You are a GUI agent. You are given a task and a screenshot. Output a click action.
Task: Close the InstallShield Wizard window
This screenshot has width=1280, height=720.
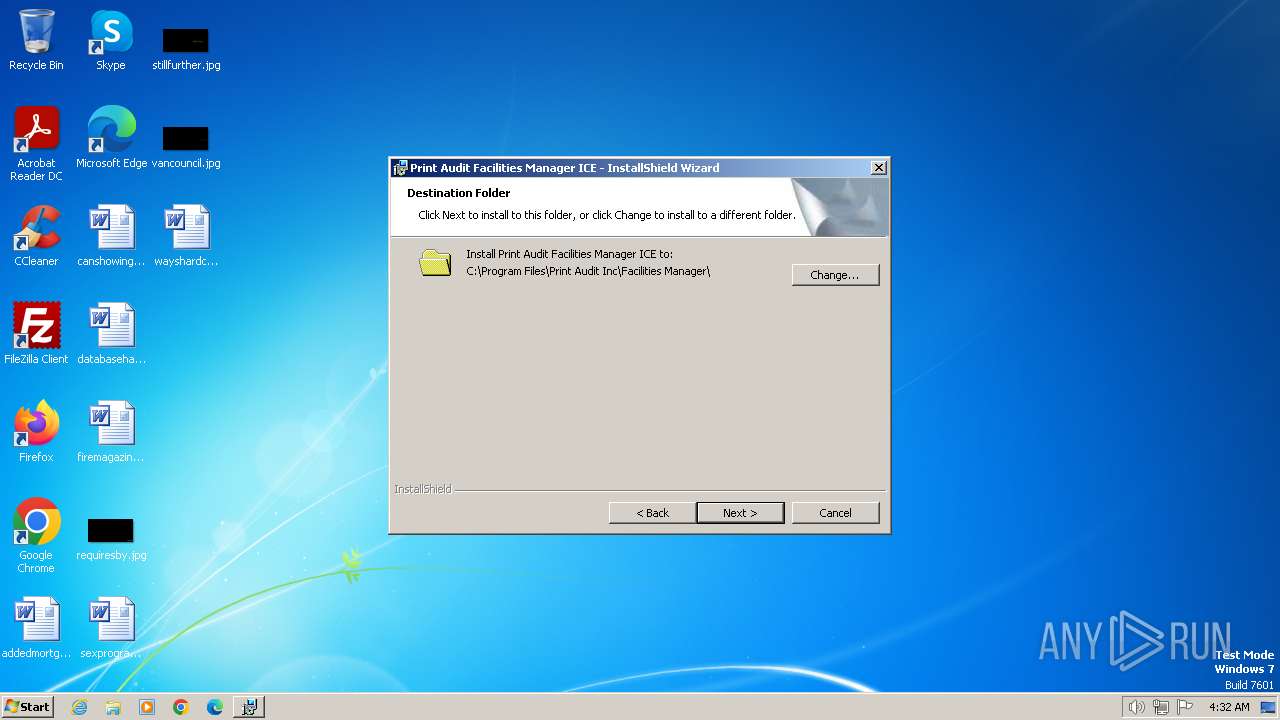click(878, 168)
